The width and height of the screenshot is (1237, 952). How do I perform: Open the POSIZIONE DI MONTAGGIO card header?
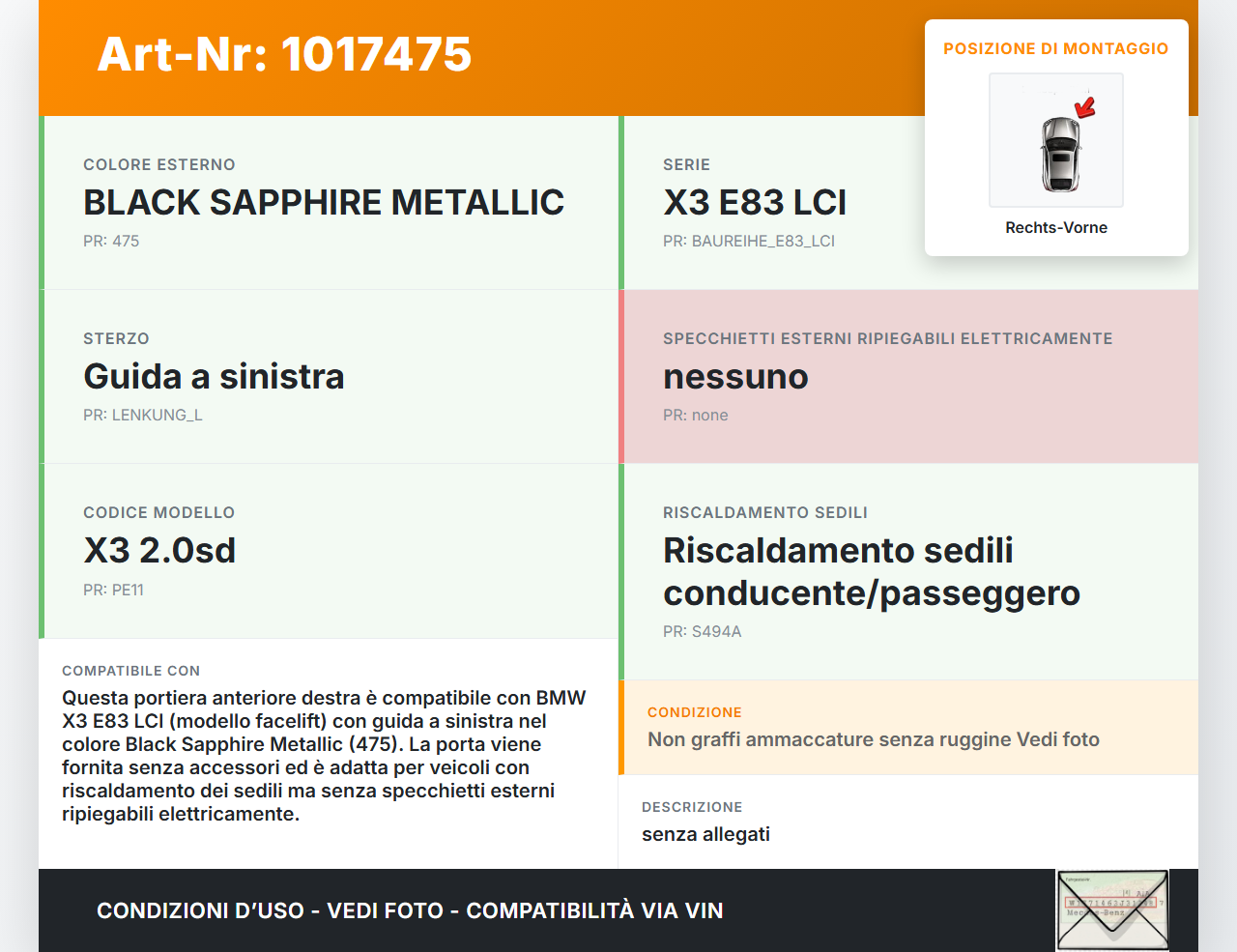1055,47
